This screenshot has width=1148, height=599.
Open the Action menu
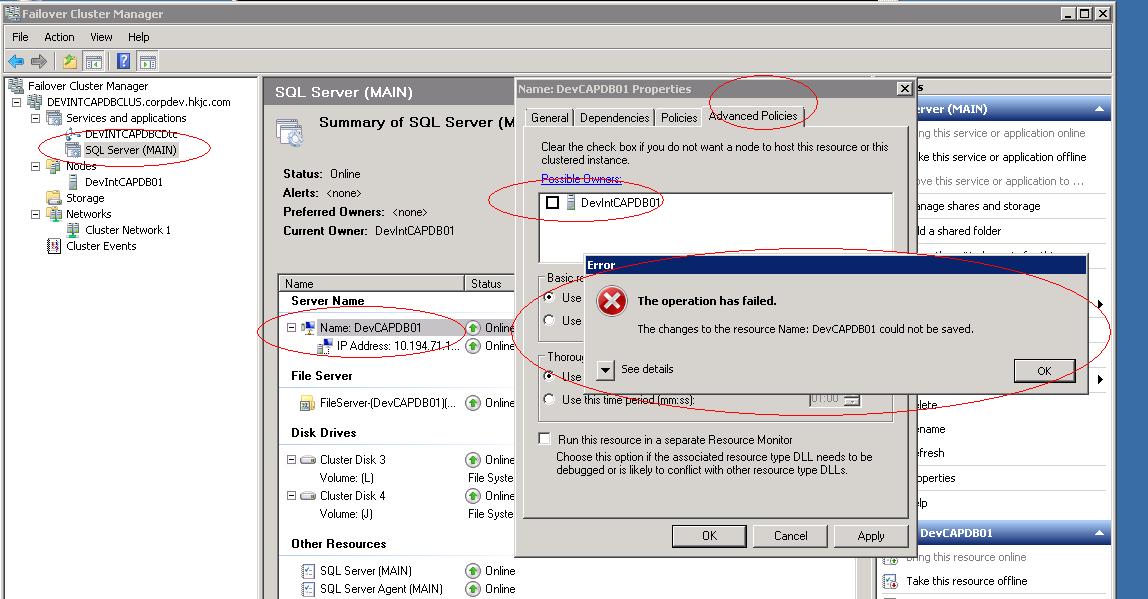coord(59,37)
